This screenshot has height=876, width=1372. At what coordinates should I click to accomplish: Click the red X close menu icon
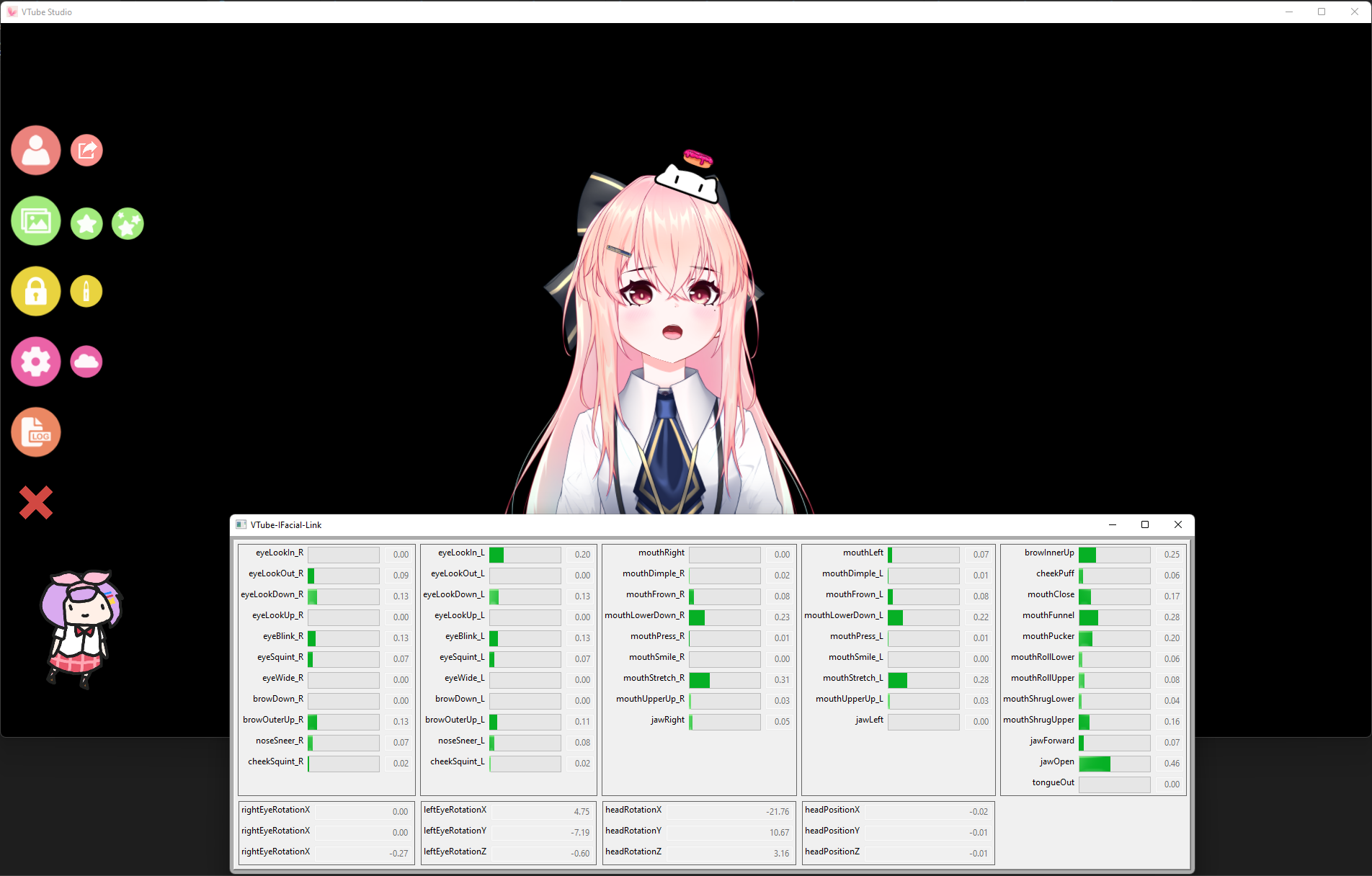[x=36, y=502]
